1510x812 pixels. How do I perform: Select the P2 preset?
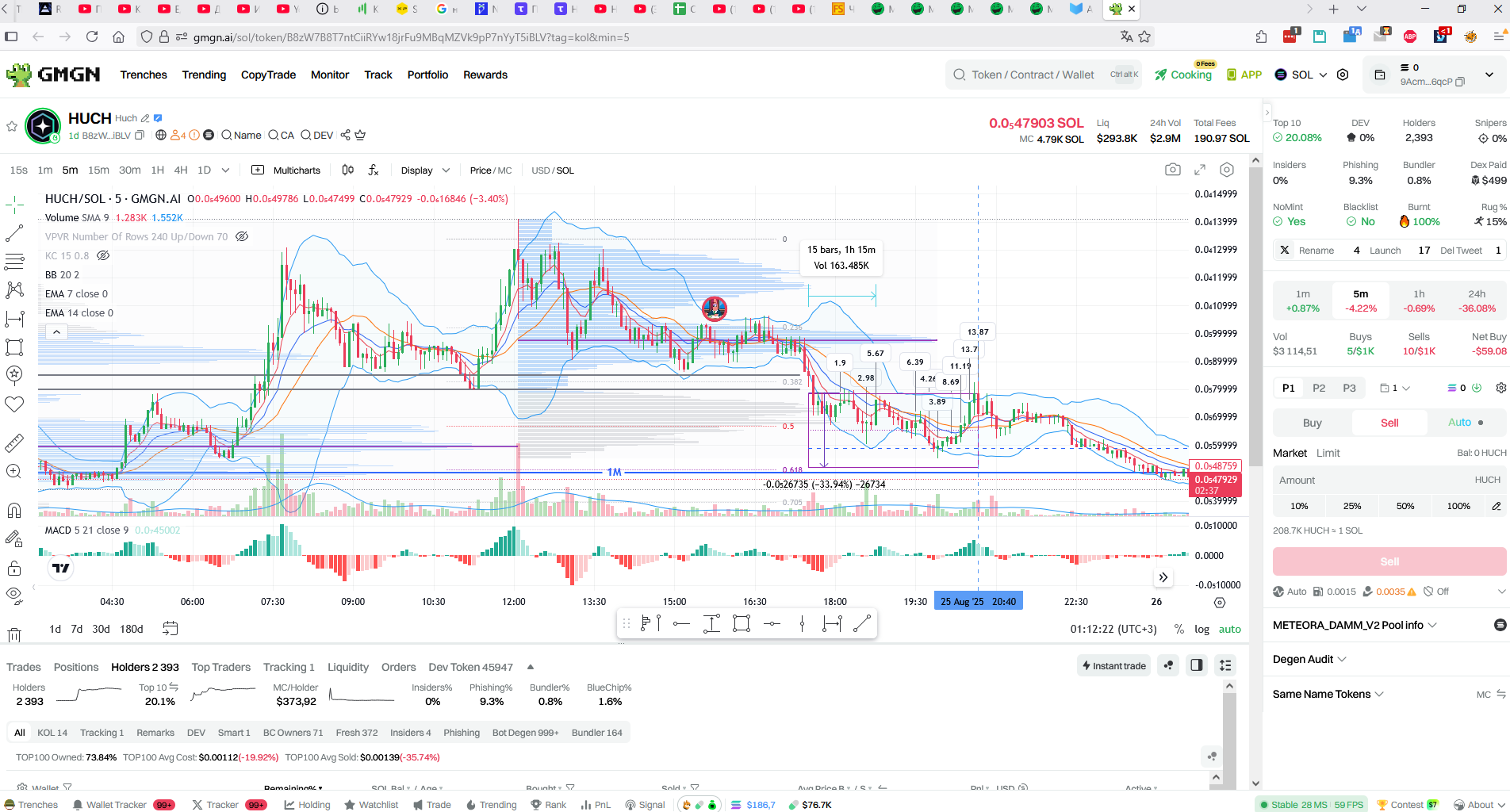(x=1318, y=388)
